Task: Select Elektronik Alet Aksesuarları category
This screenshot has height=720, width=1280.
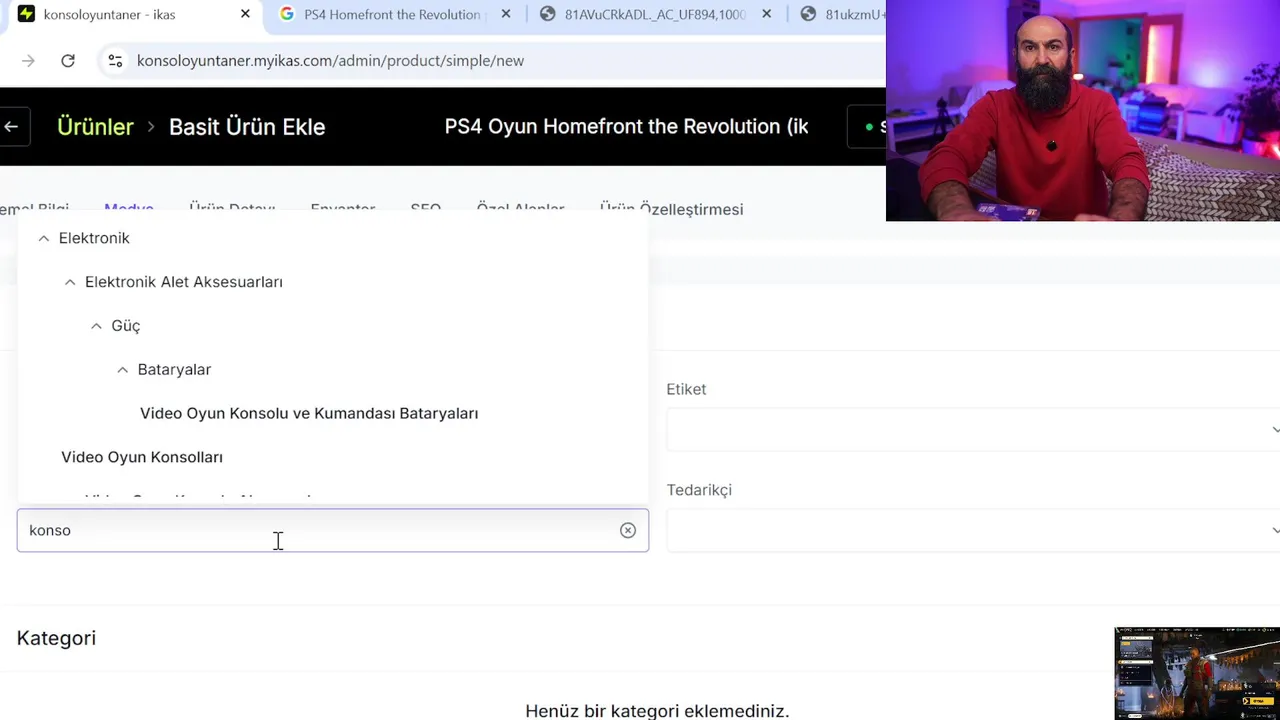Action: (x=184, y=282)
